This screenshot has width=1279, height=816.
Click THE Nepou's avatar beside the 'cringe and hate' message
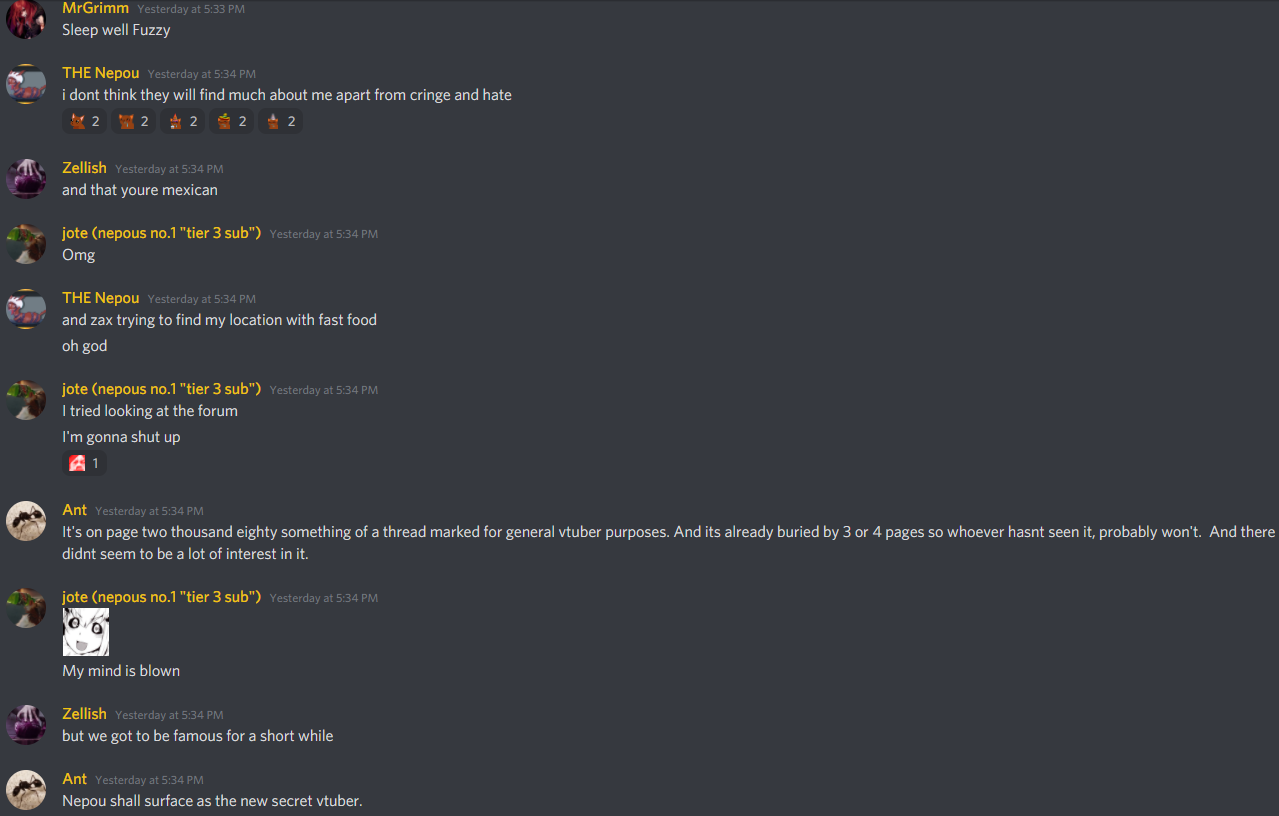(x=26, y=84)
